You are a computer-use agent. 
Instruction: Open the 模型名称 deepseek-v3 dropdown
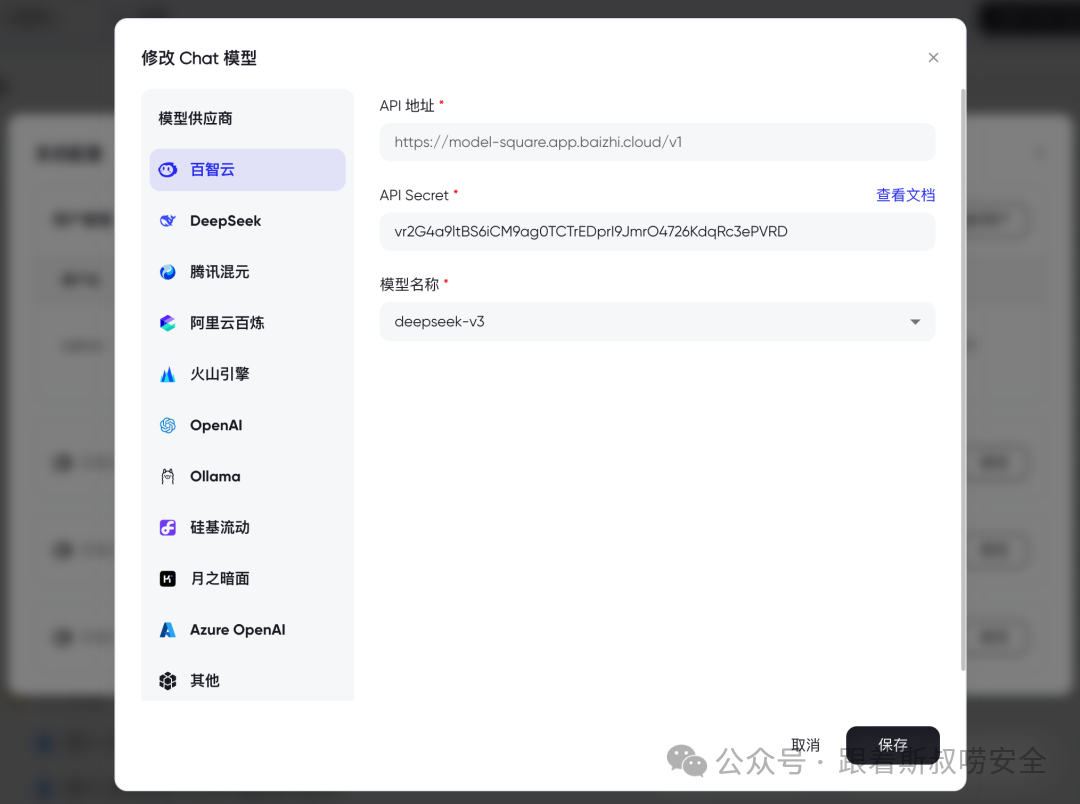(657, 322)
